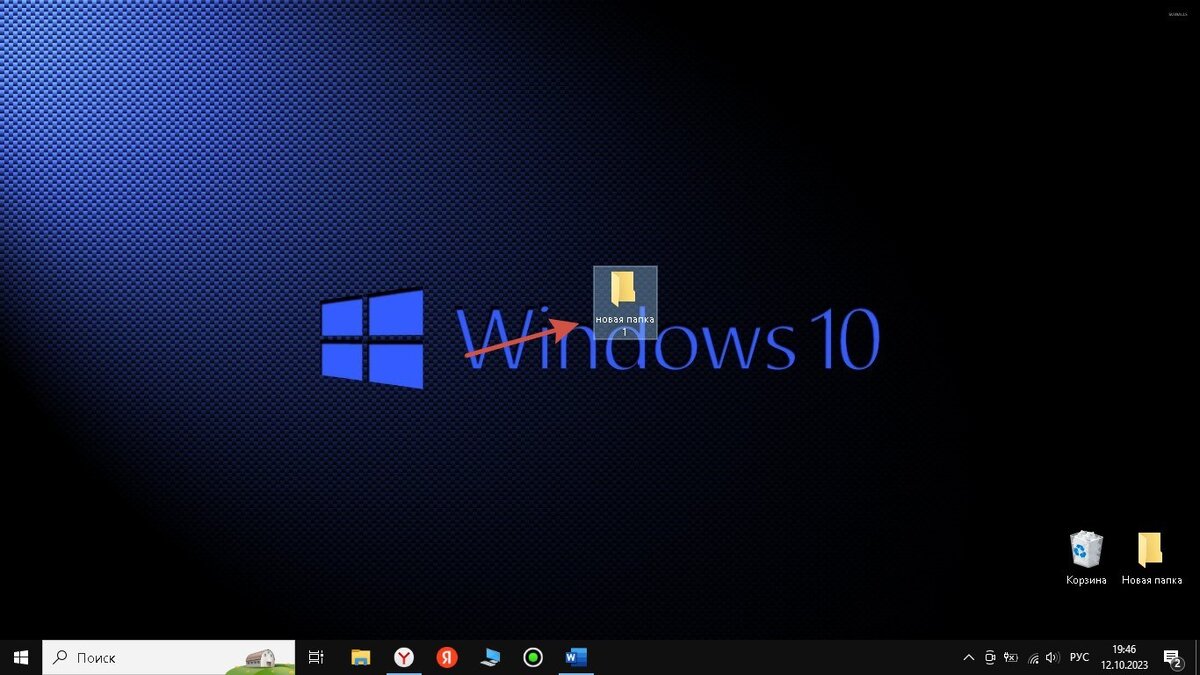Open the battery status tray icon

[x=1011, y=657]
